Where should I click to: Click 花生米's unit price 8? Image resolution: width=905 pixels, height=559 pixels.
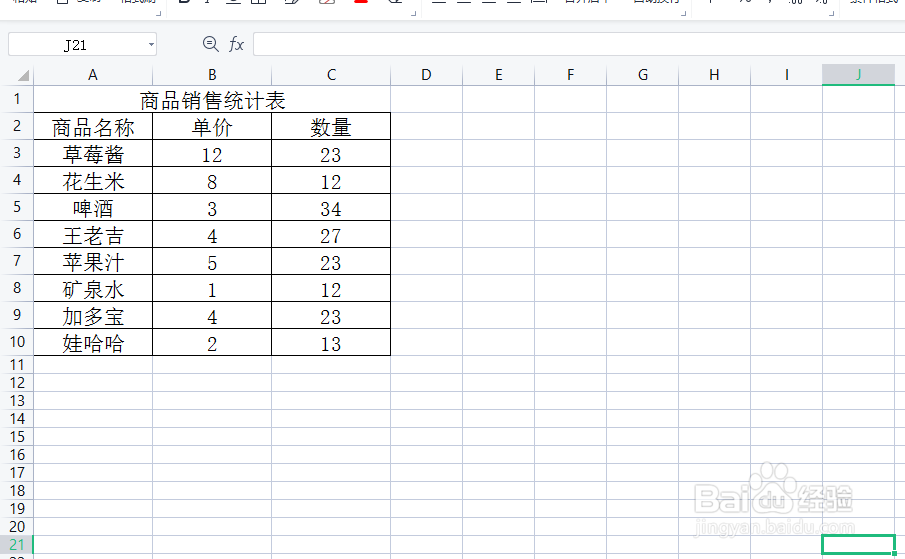(212, 181)
